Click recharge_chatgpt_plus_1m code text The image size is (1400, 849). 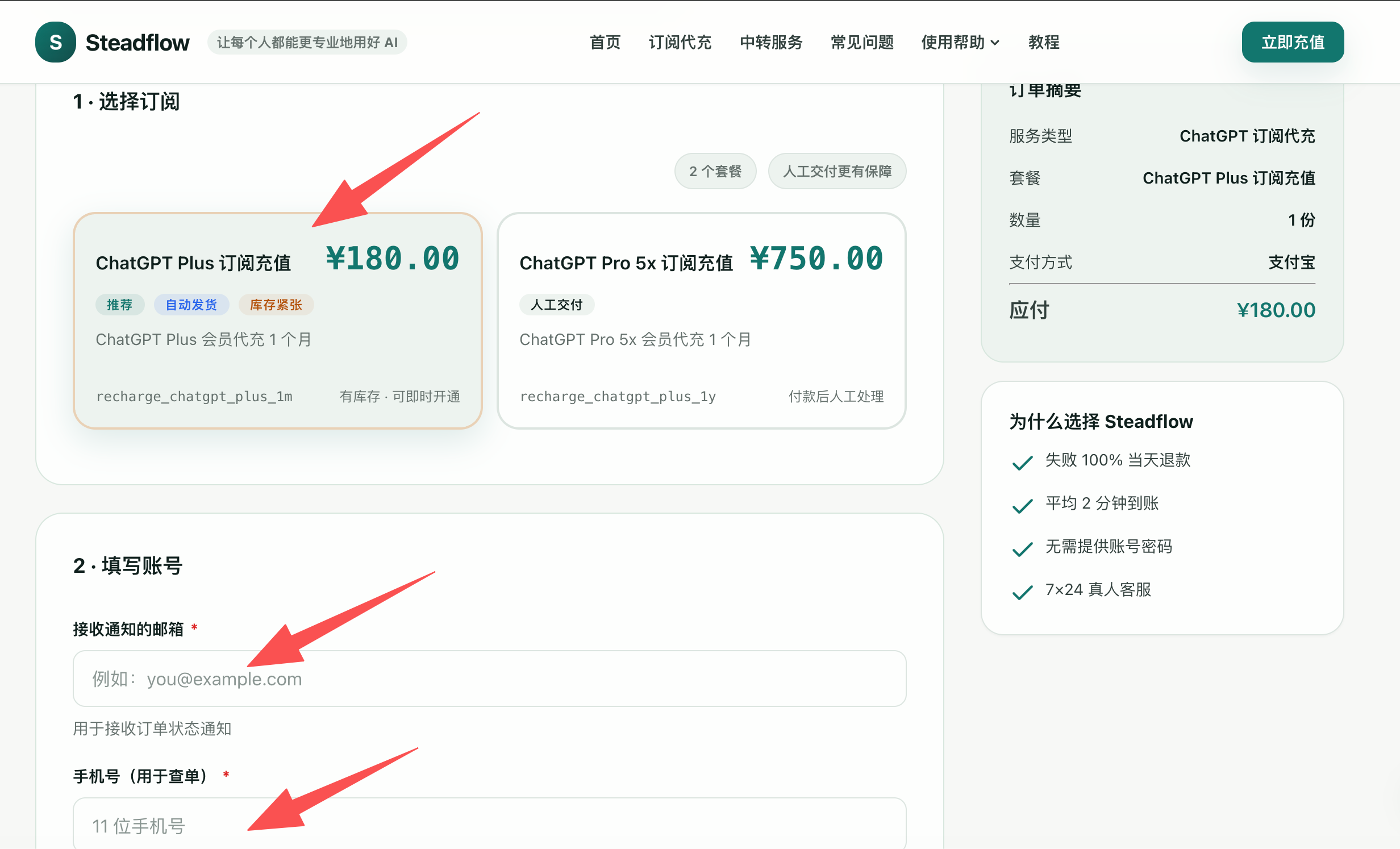click(194, 396)
